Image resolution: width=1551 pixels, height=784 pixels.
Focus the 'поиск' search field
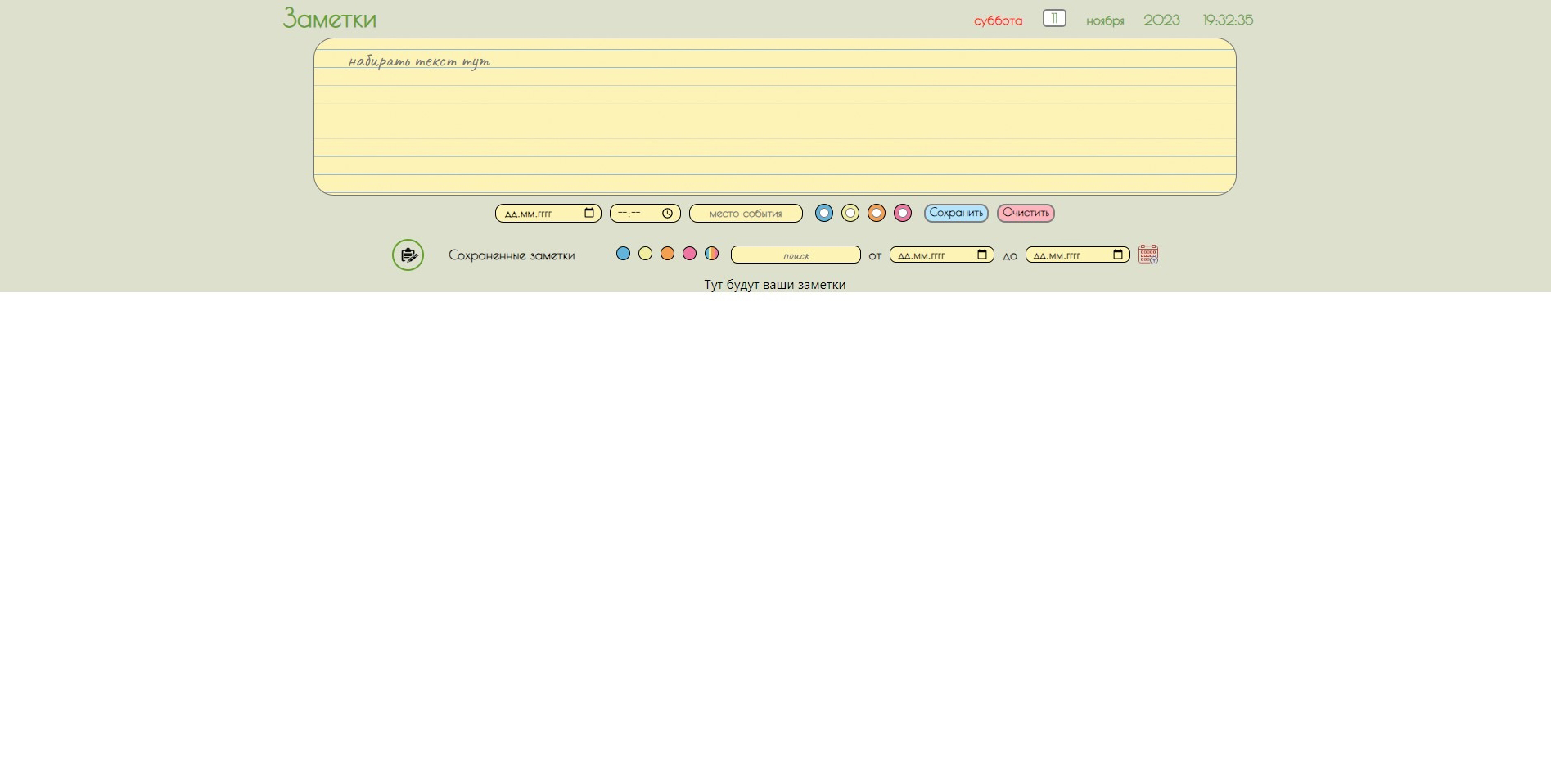coord(795,255)
